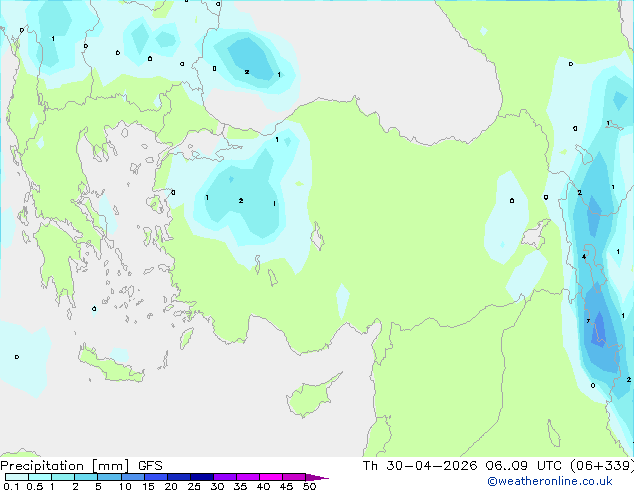This screenshot has width=634, height=490.
Task: Click the Crete island on the map
Action: pos(111,365)
